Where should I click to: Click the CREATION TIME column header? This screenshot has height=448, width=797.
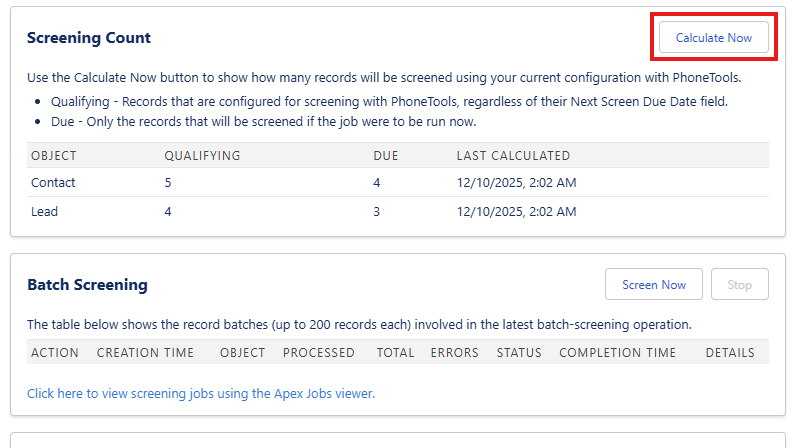(146, 353)
